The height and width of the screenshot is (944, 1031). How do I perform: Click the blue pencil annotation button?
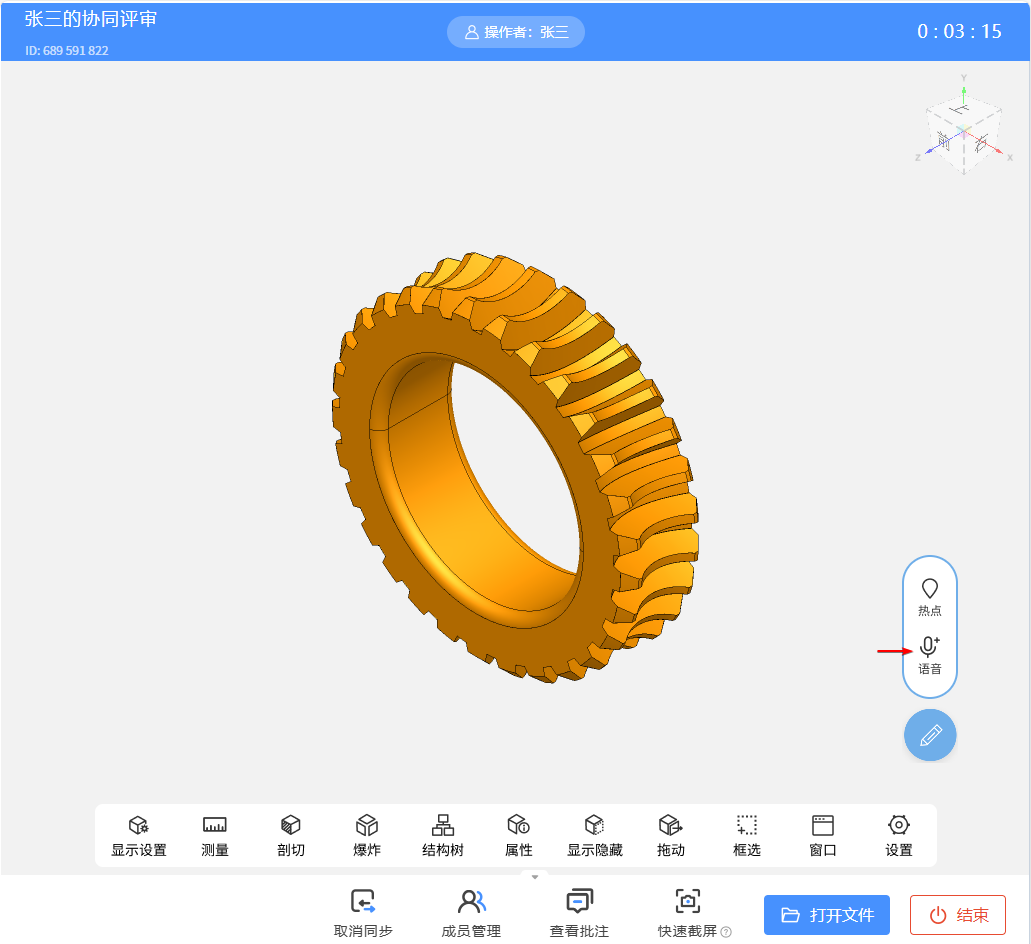coord(930,736)
